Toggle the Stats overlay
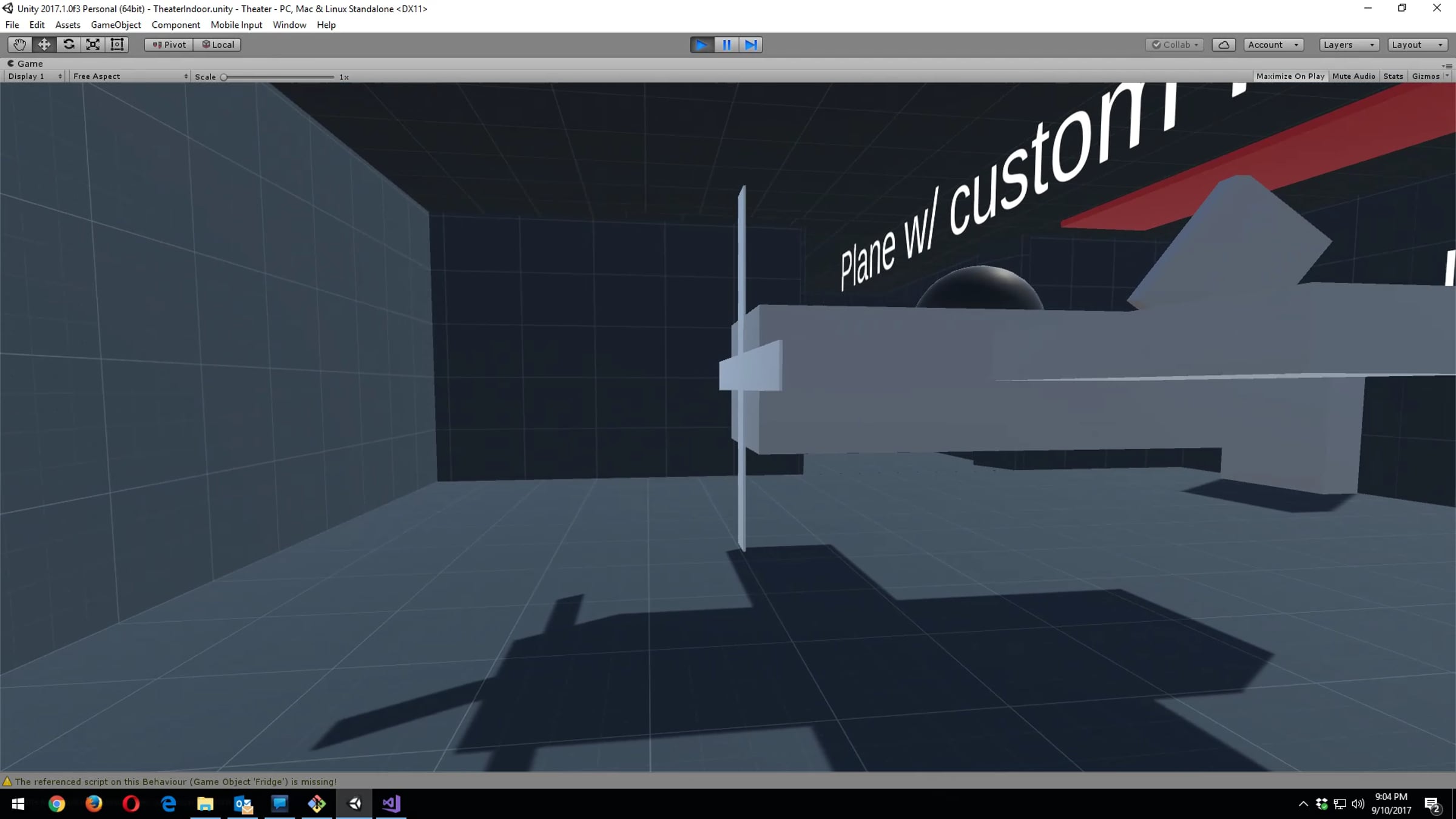Screen dimensions: 1456x819 pos(1393,76)
